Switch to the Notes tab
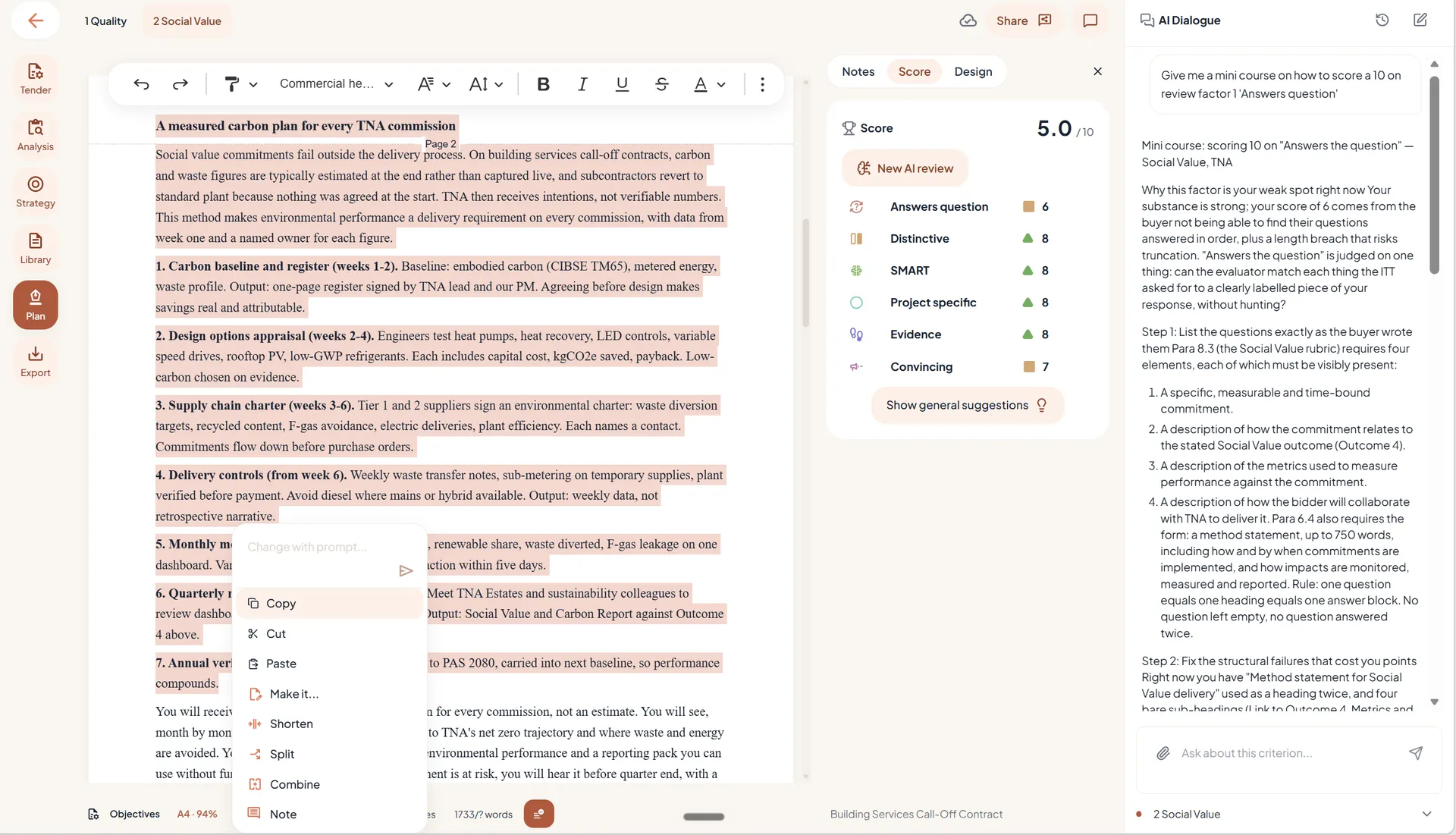Screen dimensions: 1456x835 click(858, 71)
